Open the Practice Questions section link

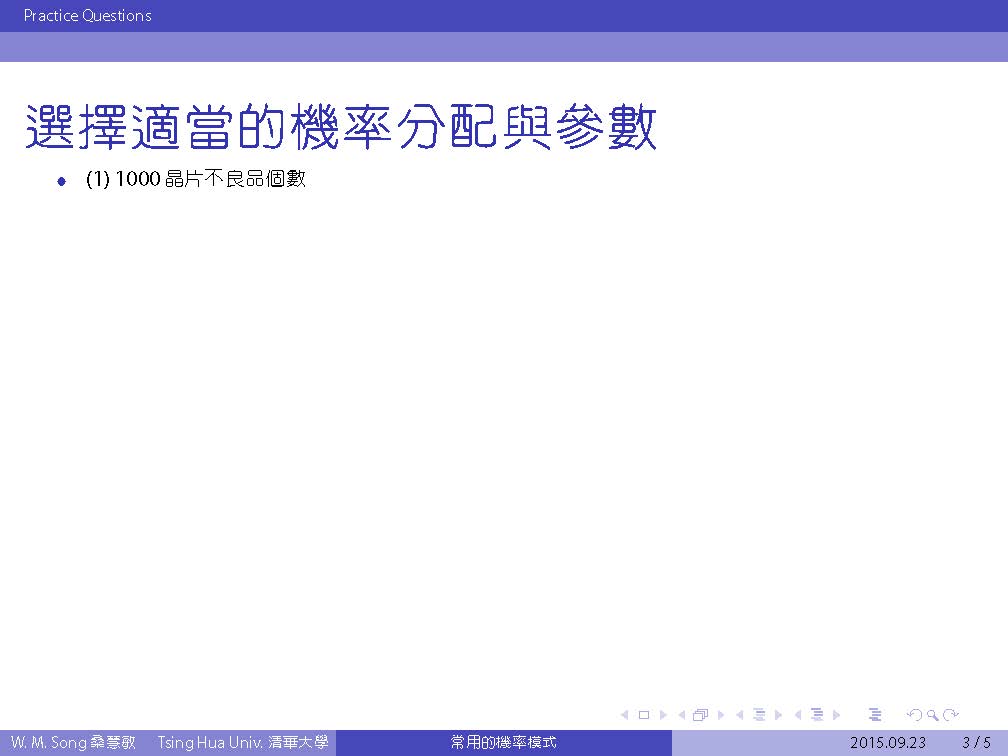[88, 16]
